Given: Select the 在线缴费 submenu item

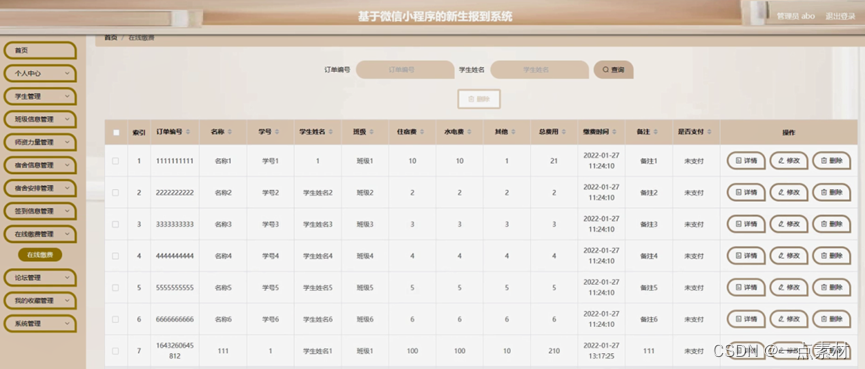Looking at the screenshot, I should 40,255.
